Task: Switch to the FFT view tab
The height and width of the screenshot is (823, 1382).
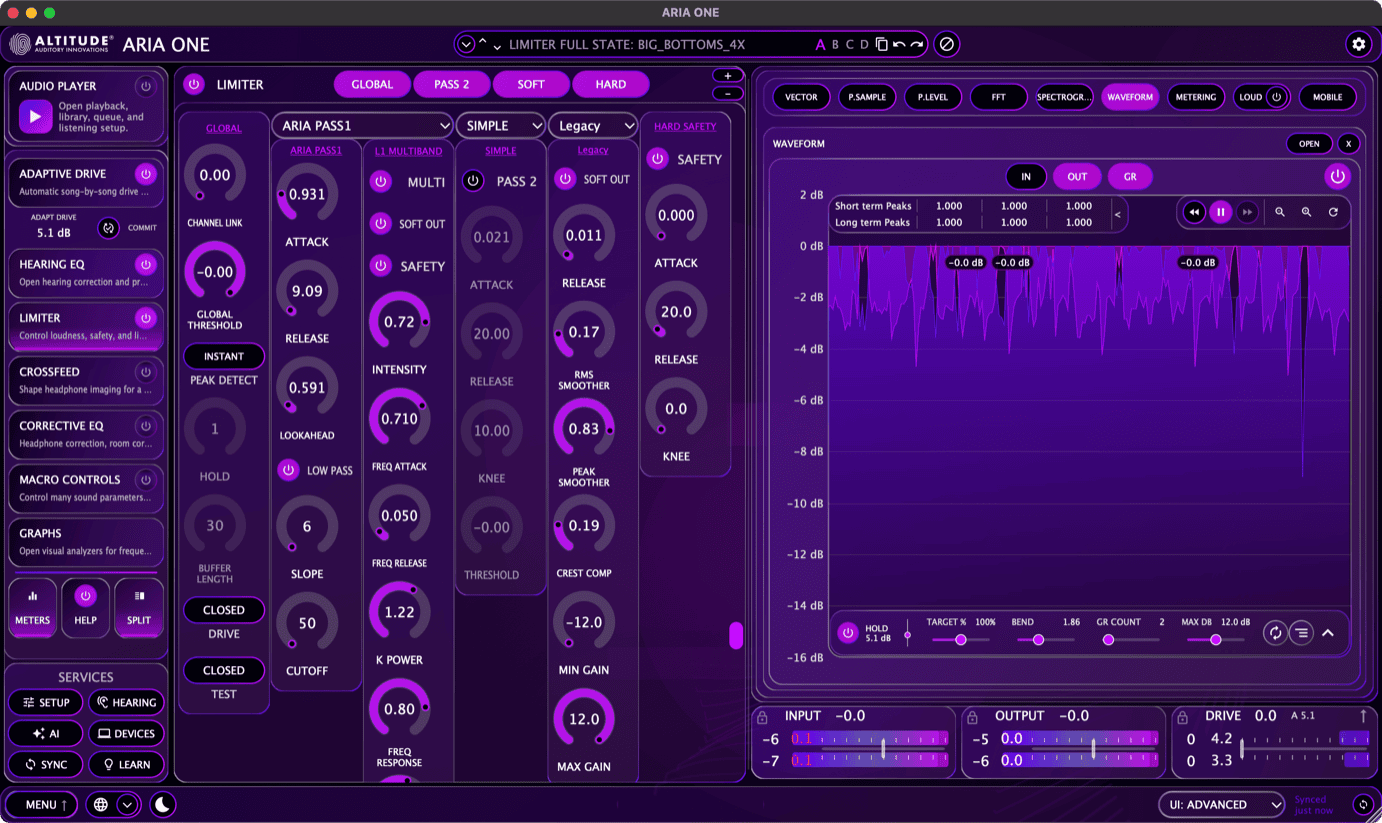Action: 998,97
